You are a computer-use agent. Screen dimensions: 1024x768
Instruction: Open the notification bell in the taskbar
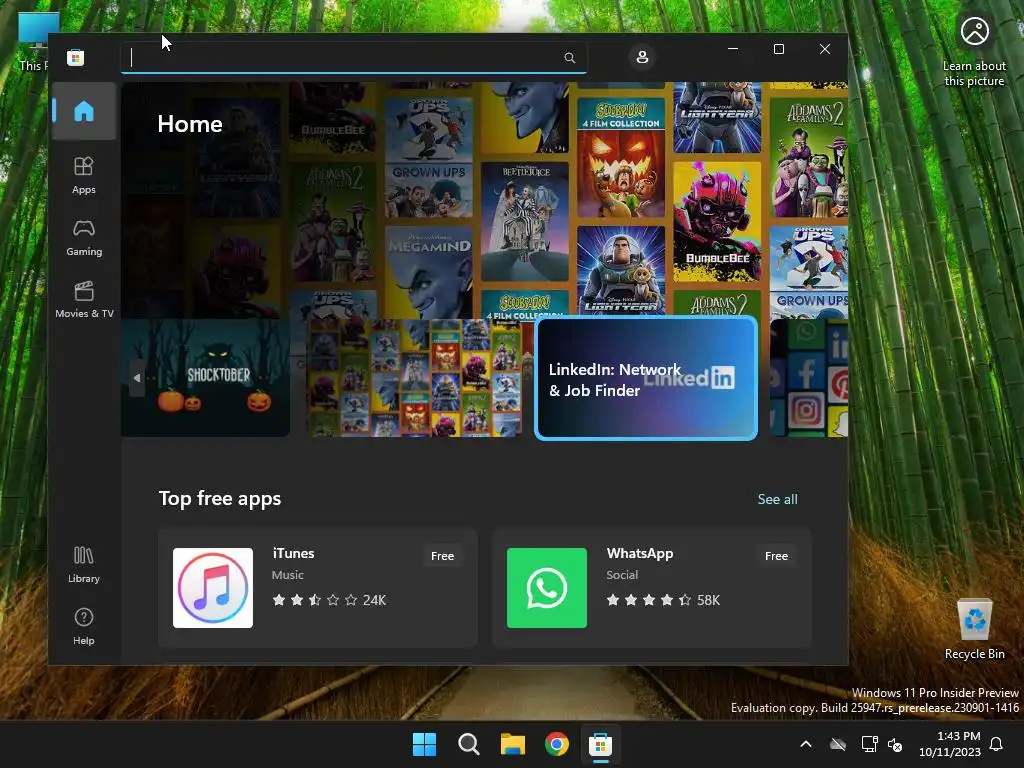[x=997, y=744]
